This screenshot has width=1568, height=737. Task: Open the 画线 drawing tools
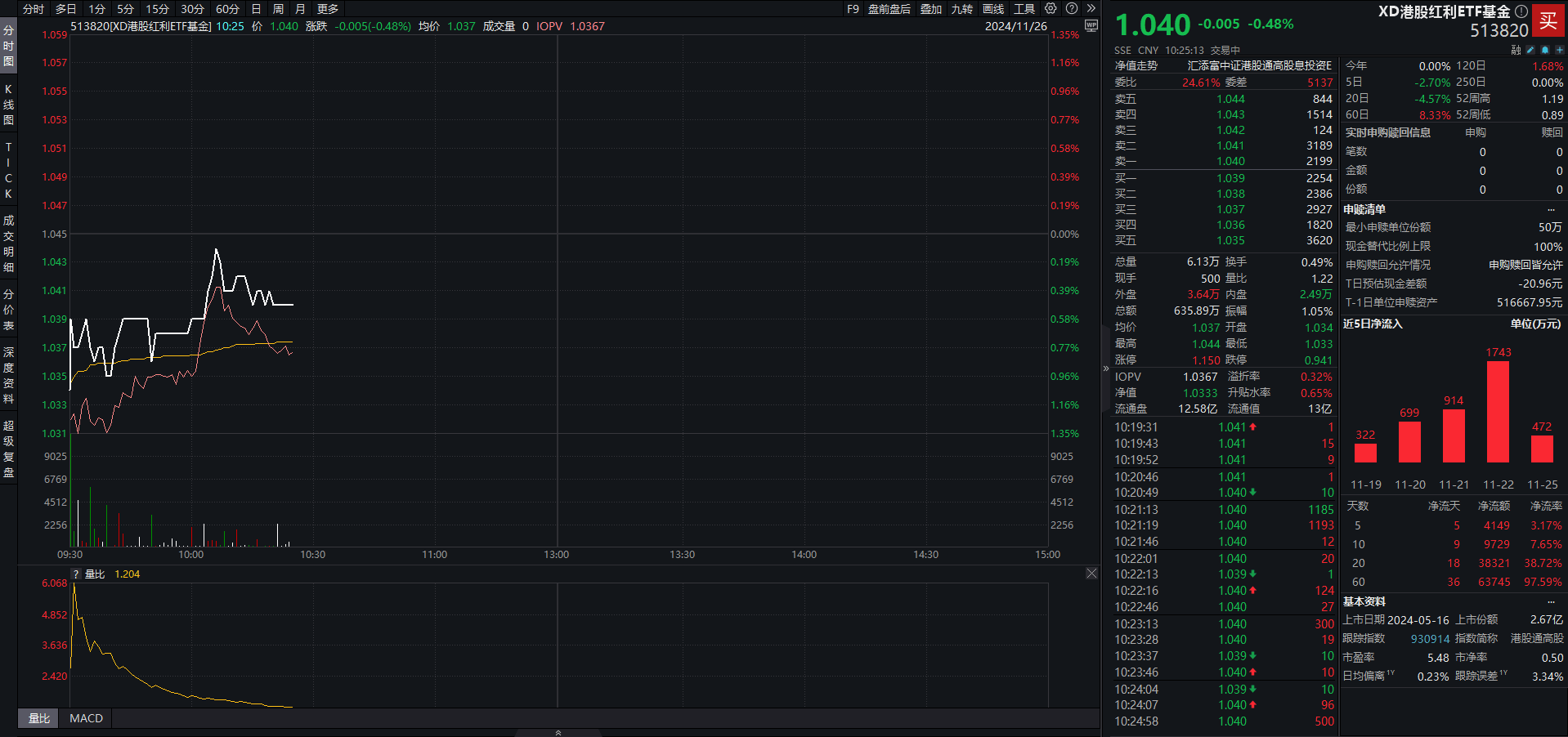992,9
